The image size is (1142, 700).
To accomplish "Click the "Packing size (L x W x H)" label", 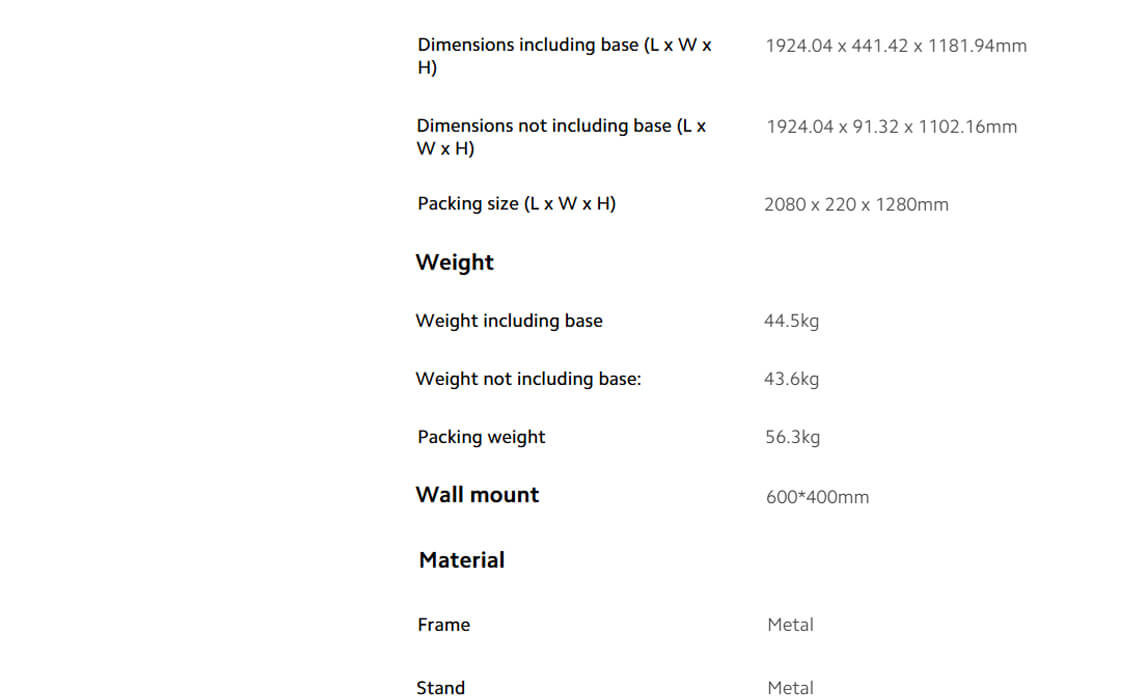I will 516,204.
